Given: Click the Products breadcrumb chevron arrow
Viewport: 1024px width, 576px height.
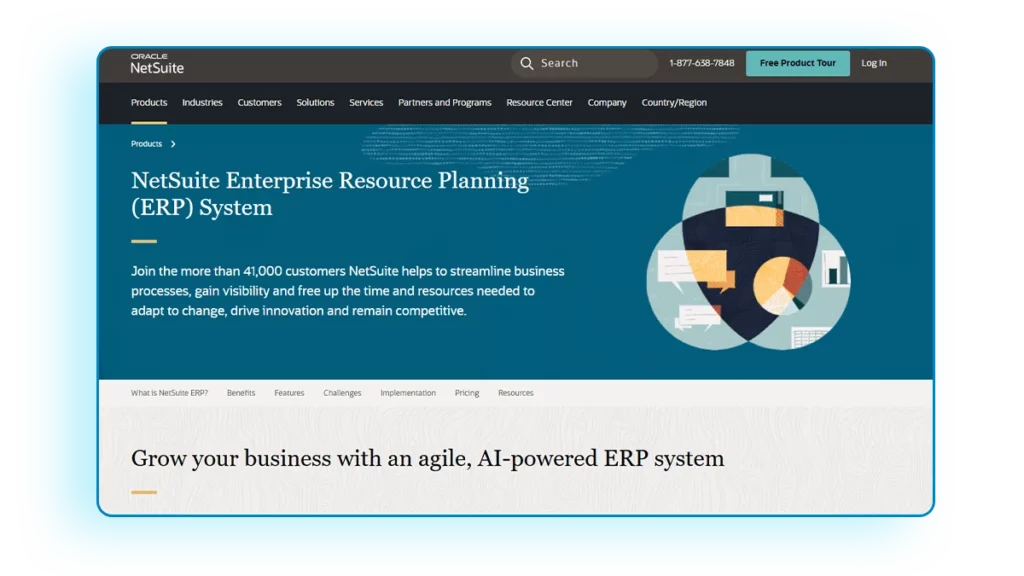Looking at the screenshot, I should tap(171, 143).
